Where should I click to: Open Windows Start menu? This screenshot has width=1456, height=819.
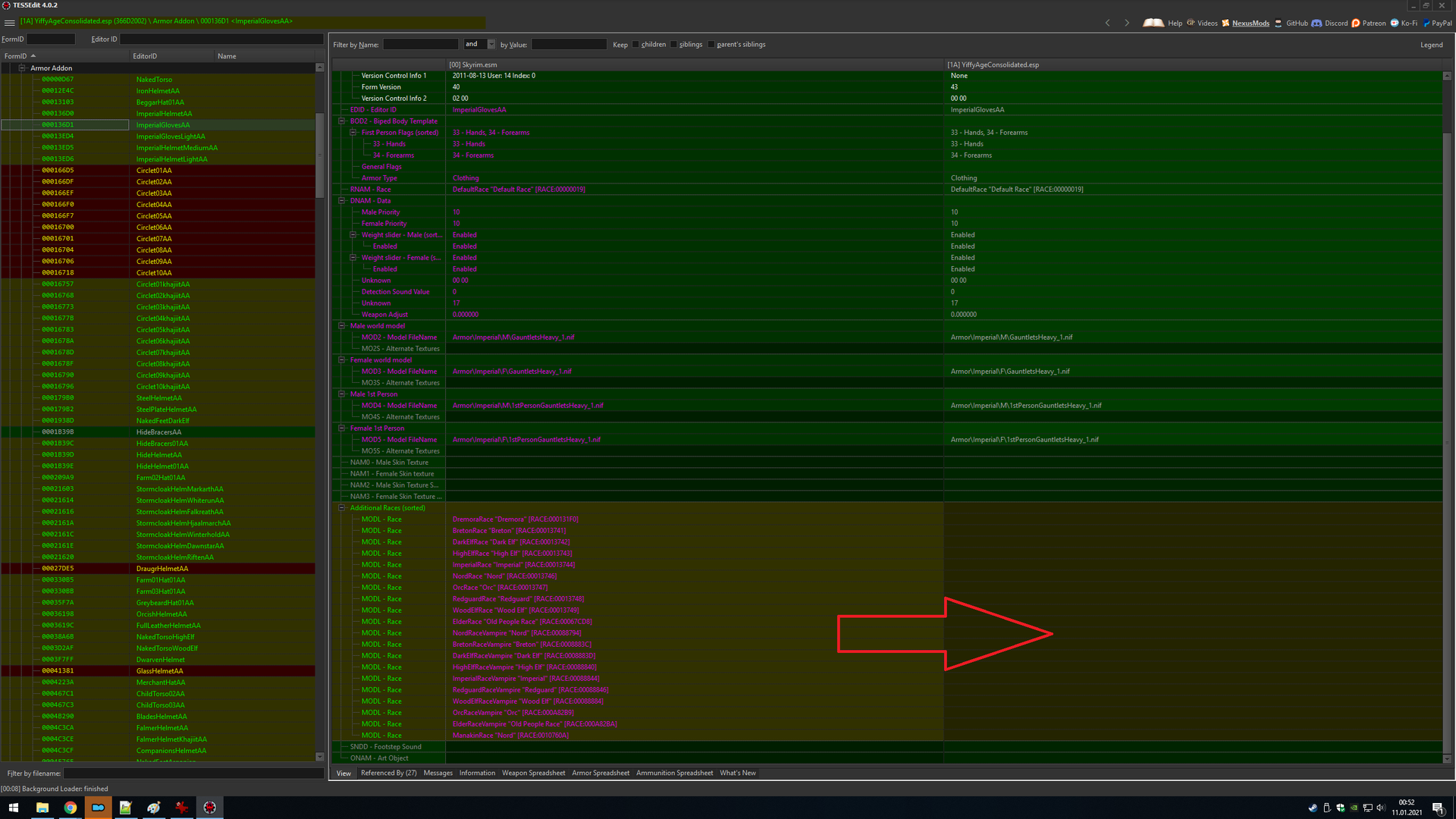13,808
